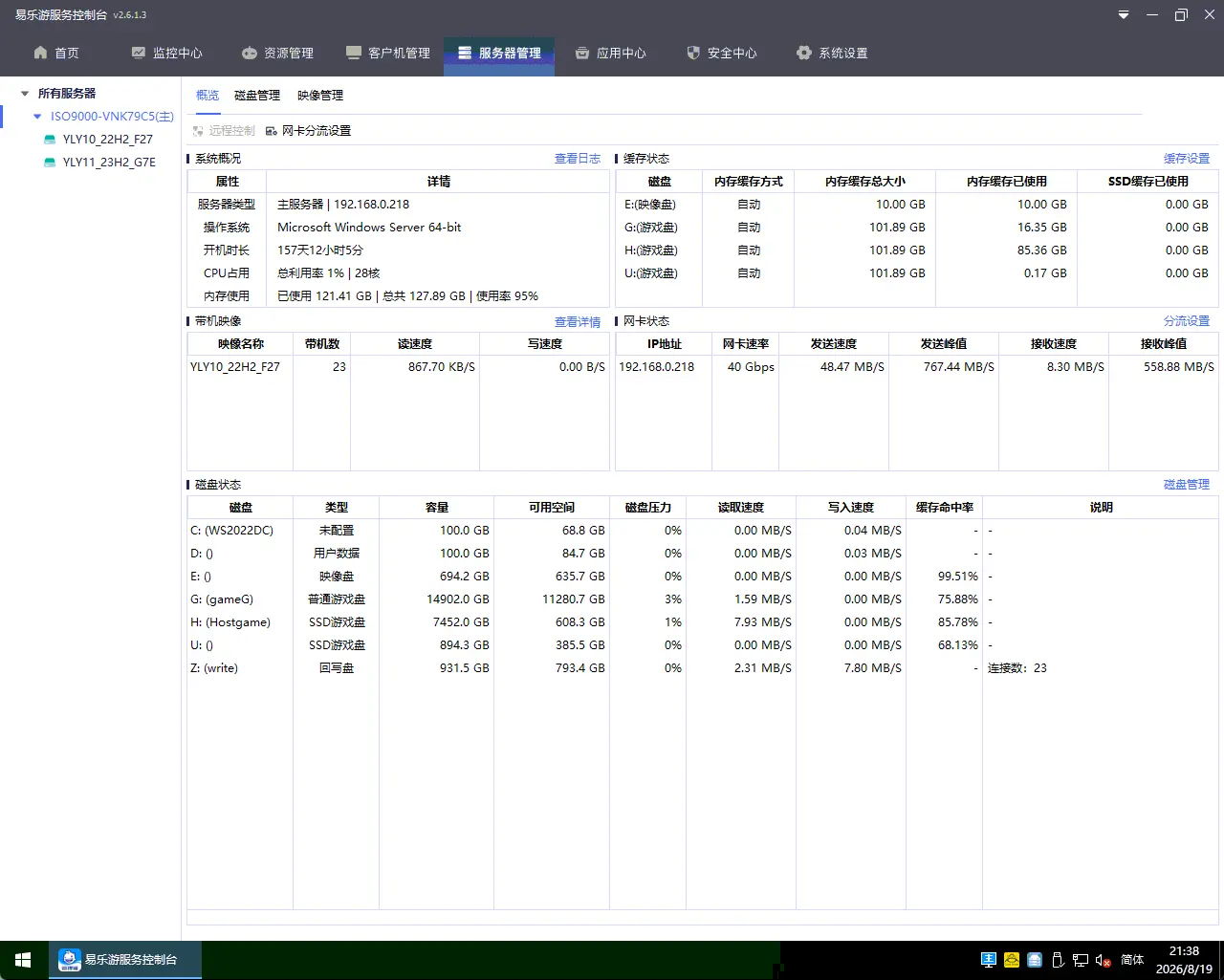Click the 服务器管理 server icon
1224x980 pixels.
pos(465,53)
